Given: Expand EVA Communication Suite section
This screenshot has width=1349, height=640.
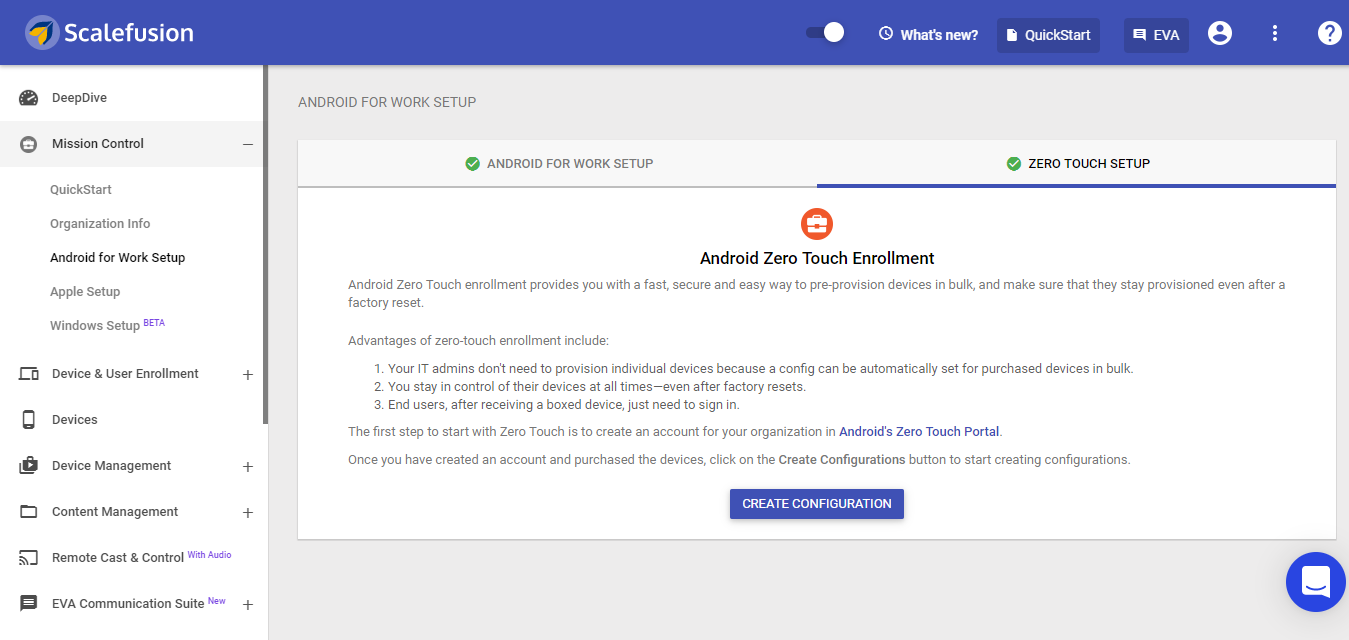Looking at the screenshot, I should click(x=248, y=605).
